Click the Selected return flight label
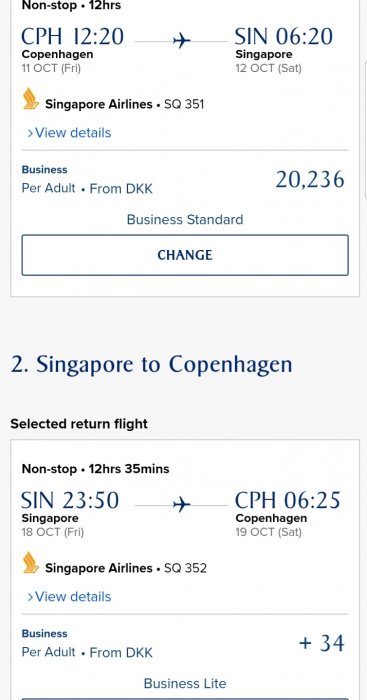The height and width of the screenshot is (700, 367). (79, 424)
